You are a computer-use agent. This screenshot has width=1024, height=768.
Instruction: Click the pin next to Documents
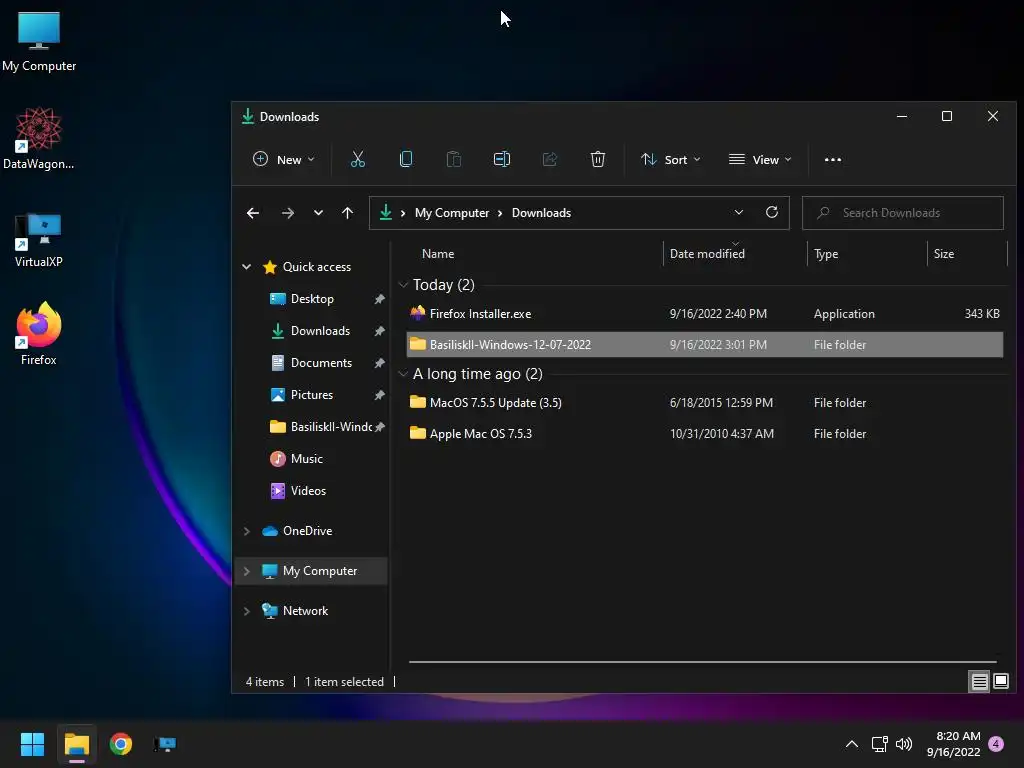tap(379, 363)
